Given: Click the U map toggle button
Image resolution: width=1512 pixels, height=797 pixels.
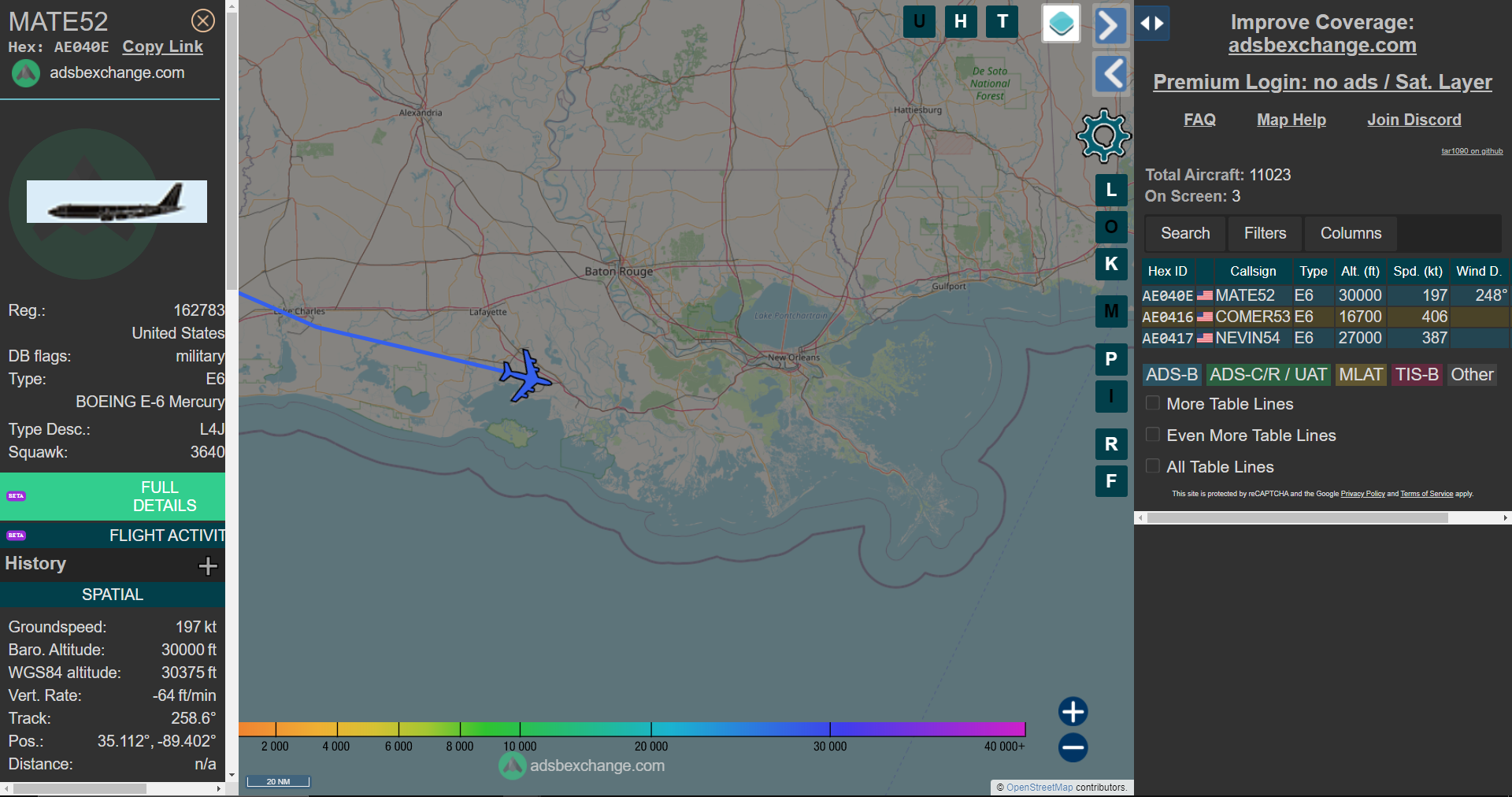Looking at the screenshot, I should [919, 21].
